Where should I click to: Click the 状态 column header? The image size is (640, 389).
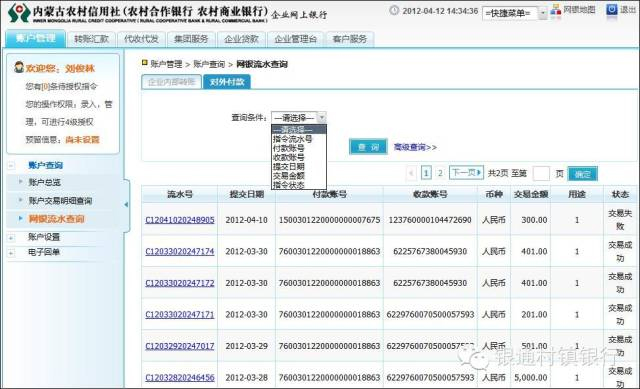pyautogui.click(x=620, y=194)
